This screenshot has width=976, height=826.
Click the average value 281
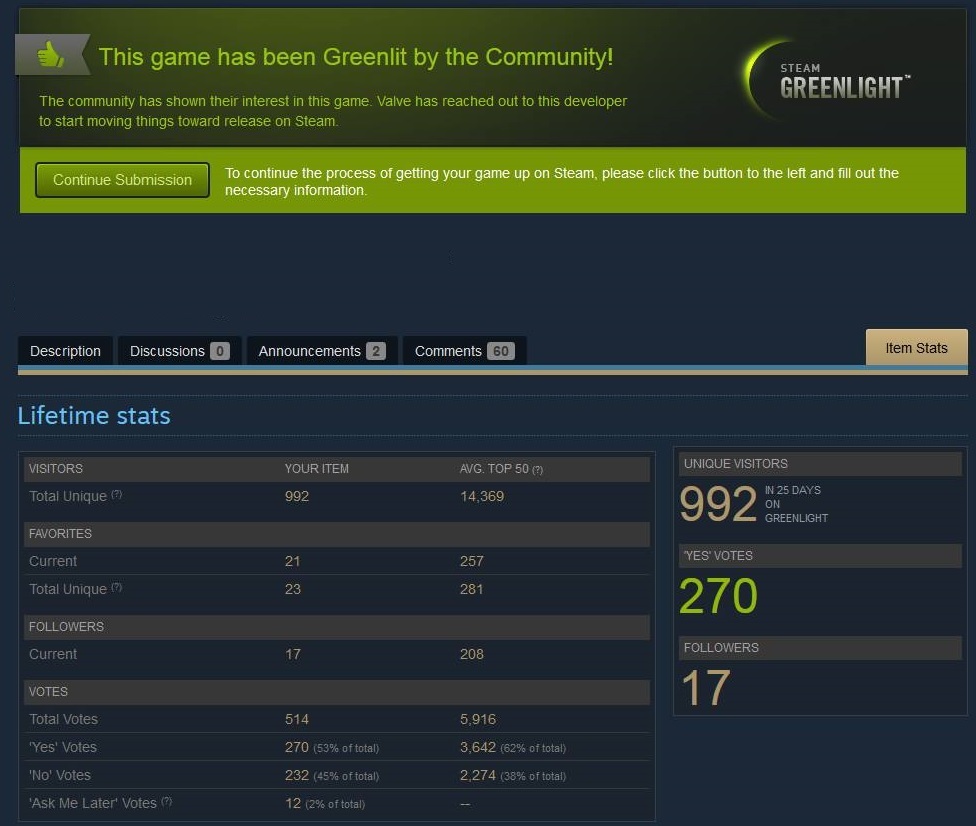[472, 589]
